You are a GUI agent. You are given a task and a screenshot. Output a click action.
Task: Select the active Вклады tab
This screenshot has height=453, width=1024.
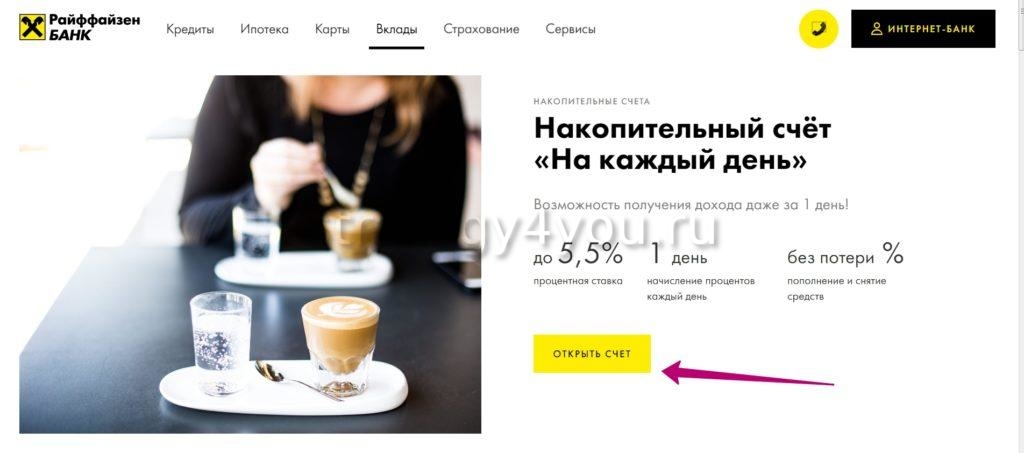click(x=396, y=29)
